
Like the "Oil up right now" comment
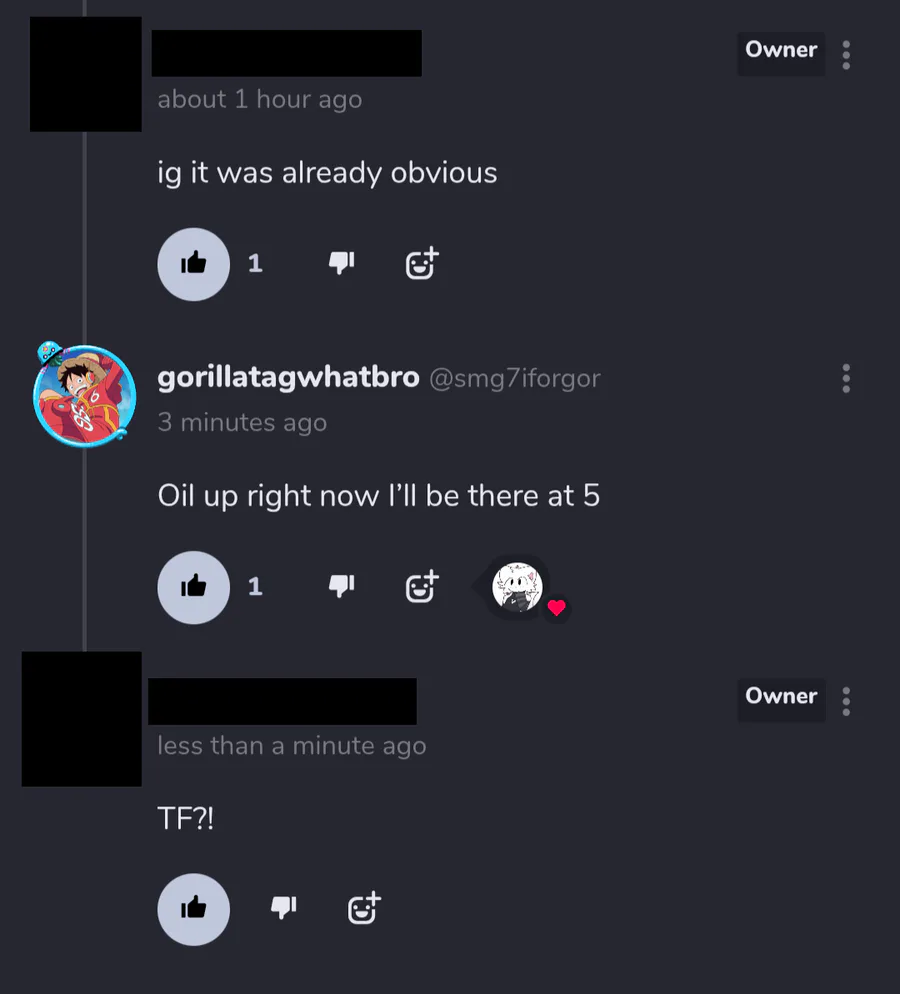(x=193, y=587)
